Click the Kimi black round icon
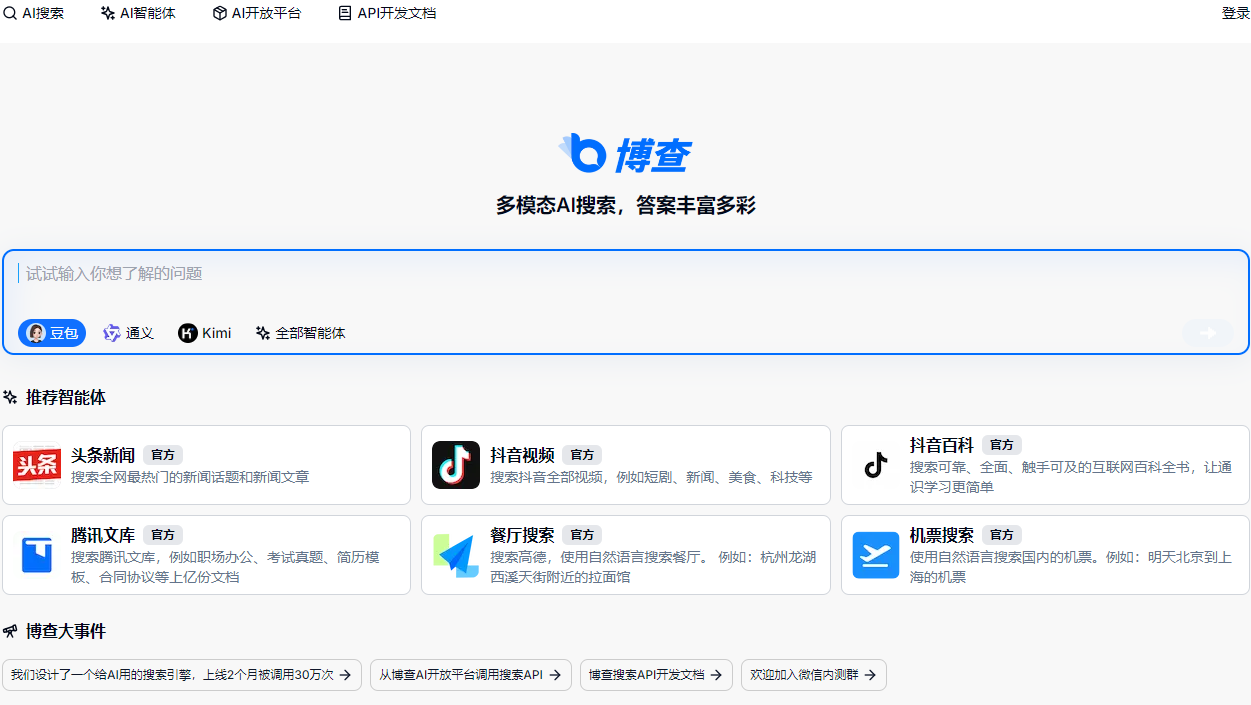This screenshot has height=705, width=1251. tap(188, 333)
